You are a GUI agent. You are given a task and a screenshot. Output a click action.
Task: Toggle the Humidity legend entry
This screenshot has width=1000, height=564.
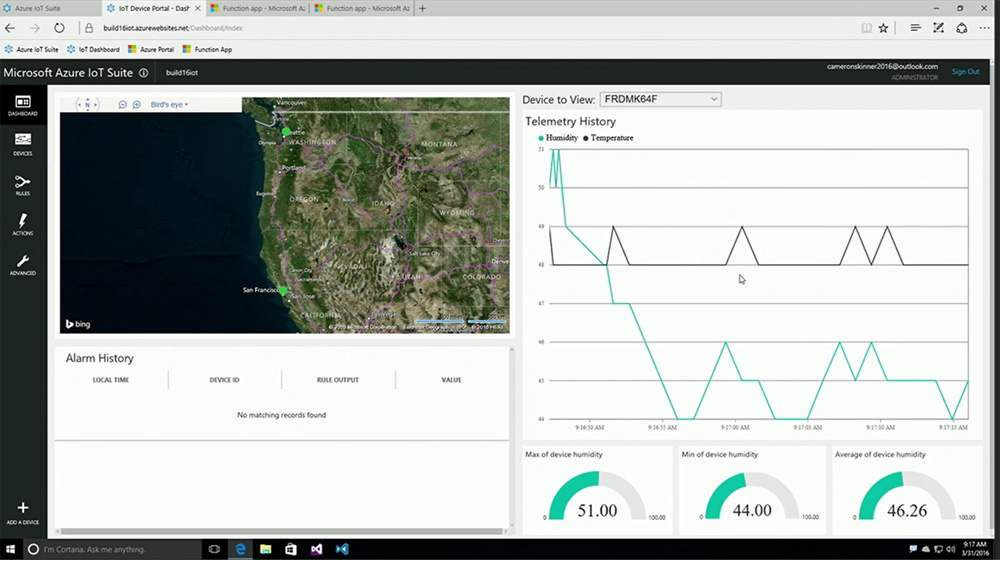[x=558, y=138]
